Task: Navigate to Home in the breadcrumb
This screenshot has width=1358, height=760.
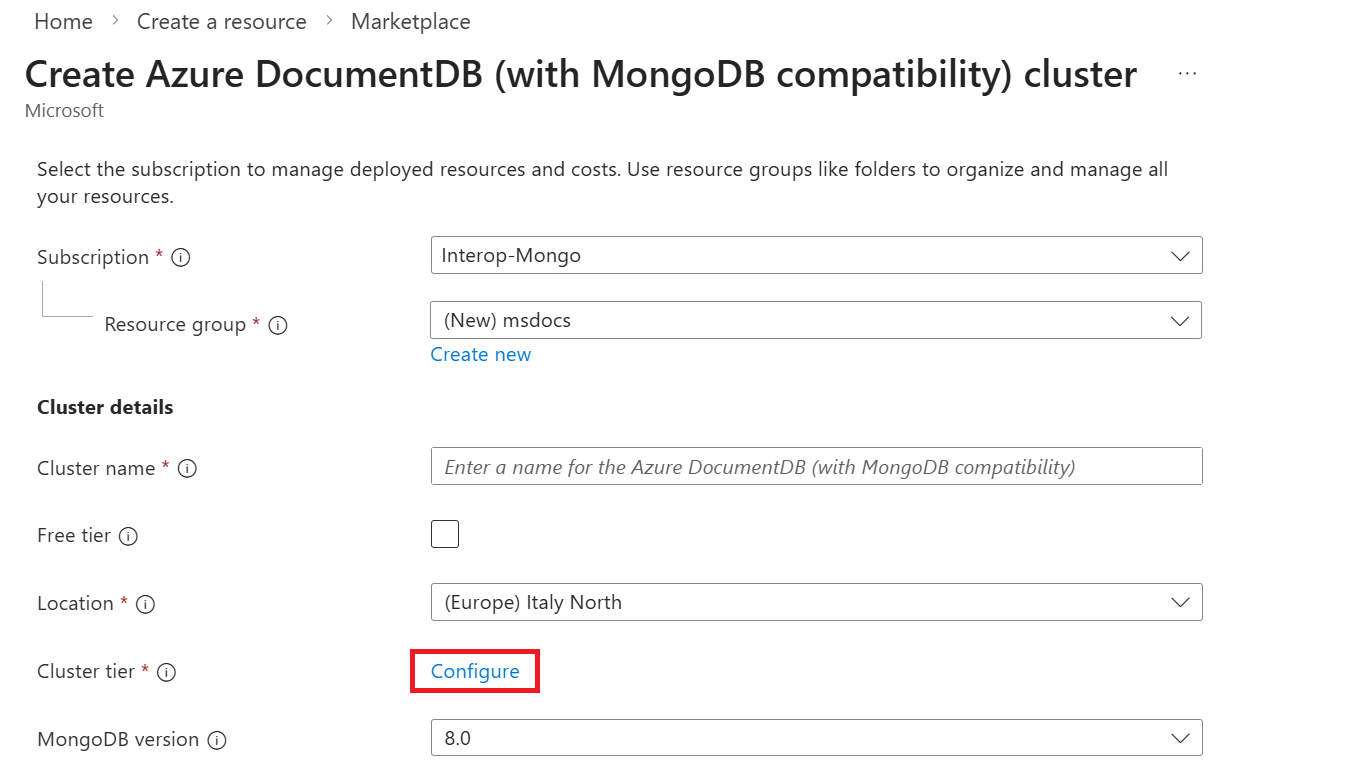Action: coord(63,21)
